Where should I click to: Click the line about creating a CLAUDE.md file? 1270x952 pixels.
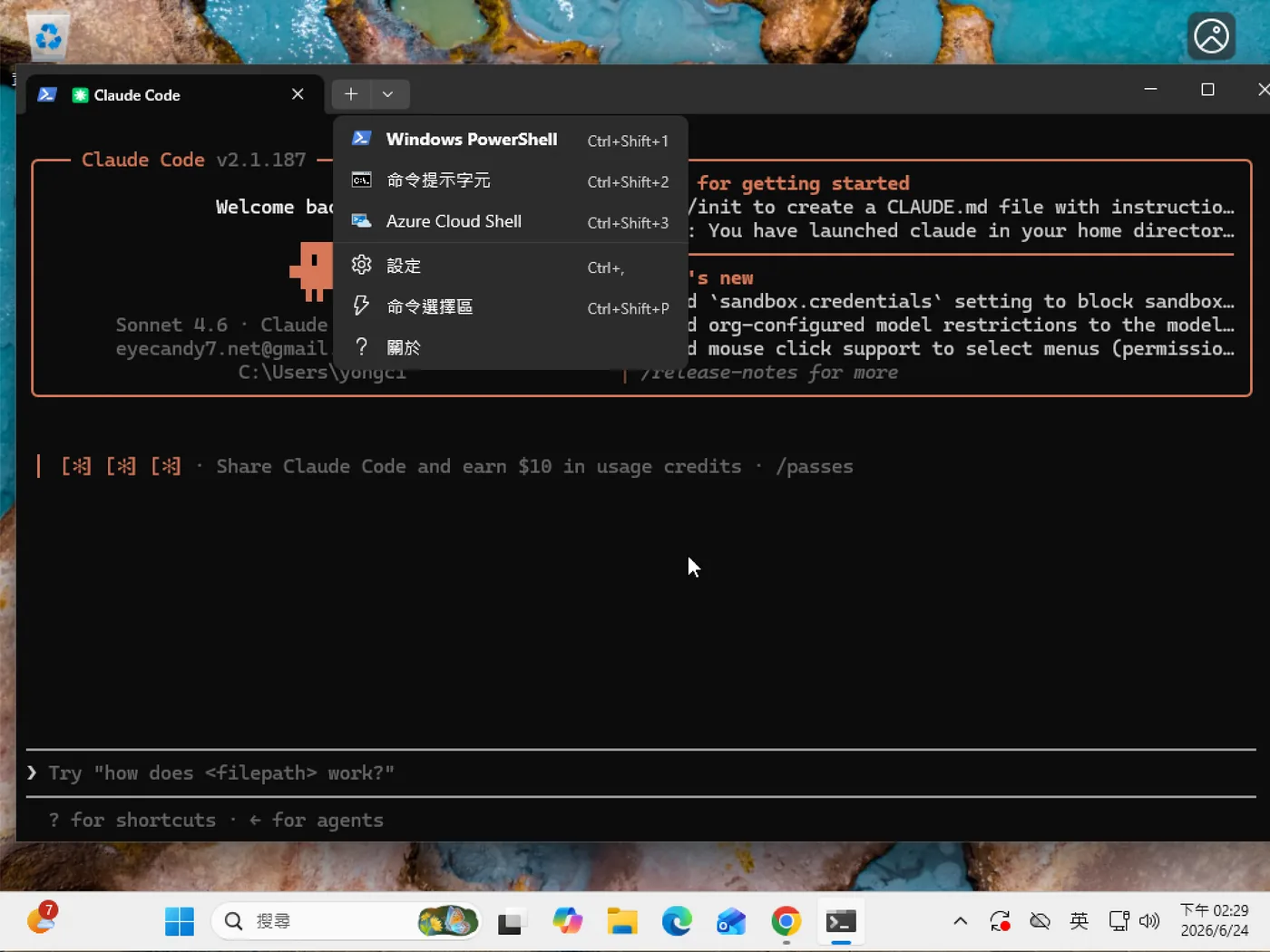961,207
